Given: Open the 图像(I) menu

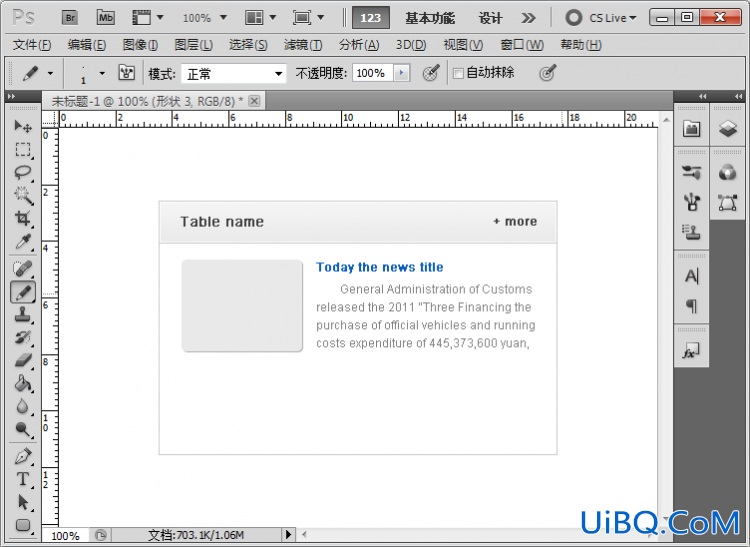Looking at the screenshot, I should [140, 45].
